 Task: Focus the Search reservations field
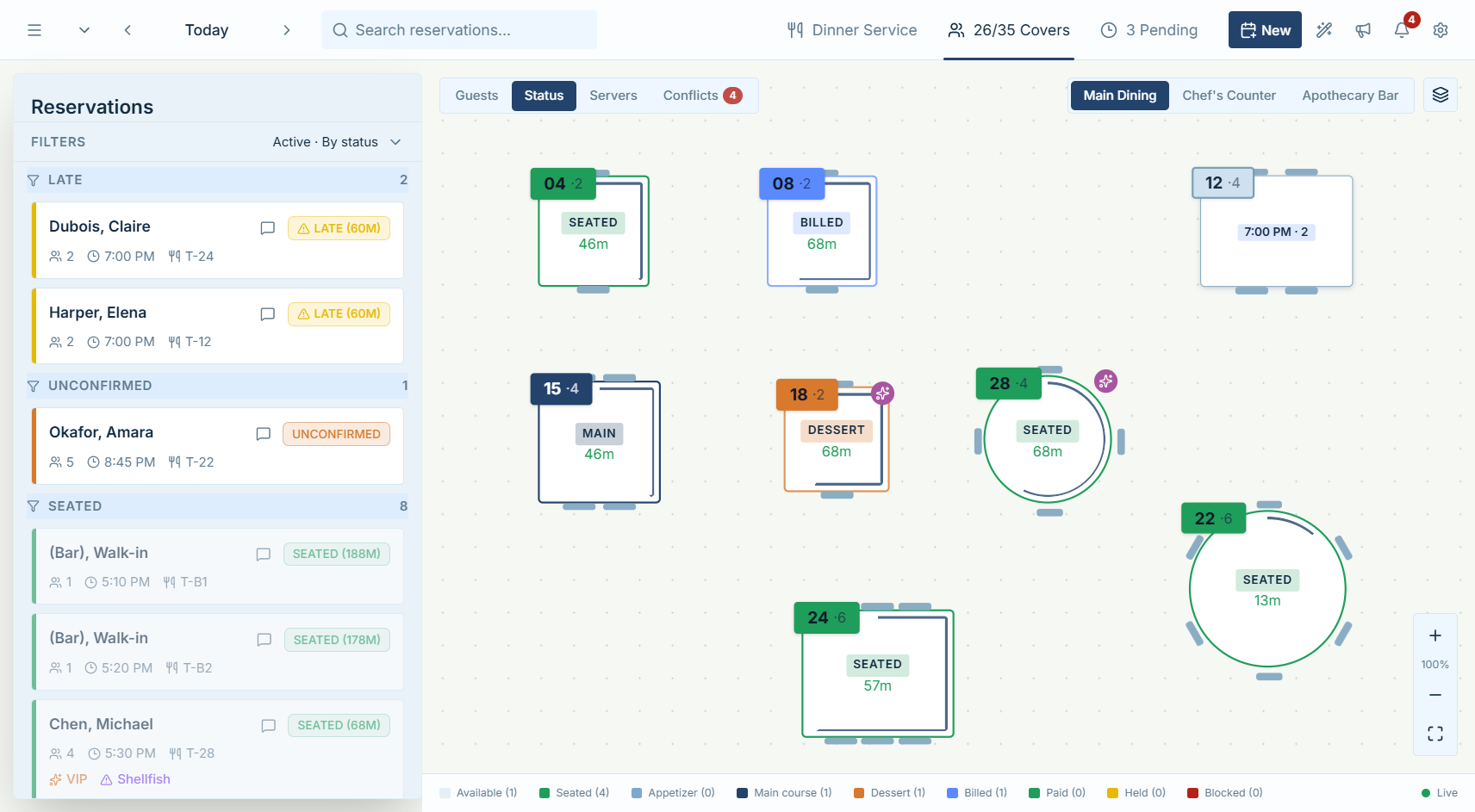coord(459,30)
